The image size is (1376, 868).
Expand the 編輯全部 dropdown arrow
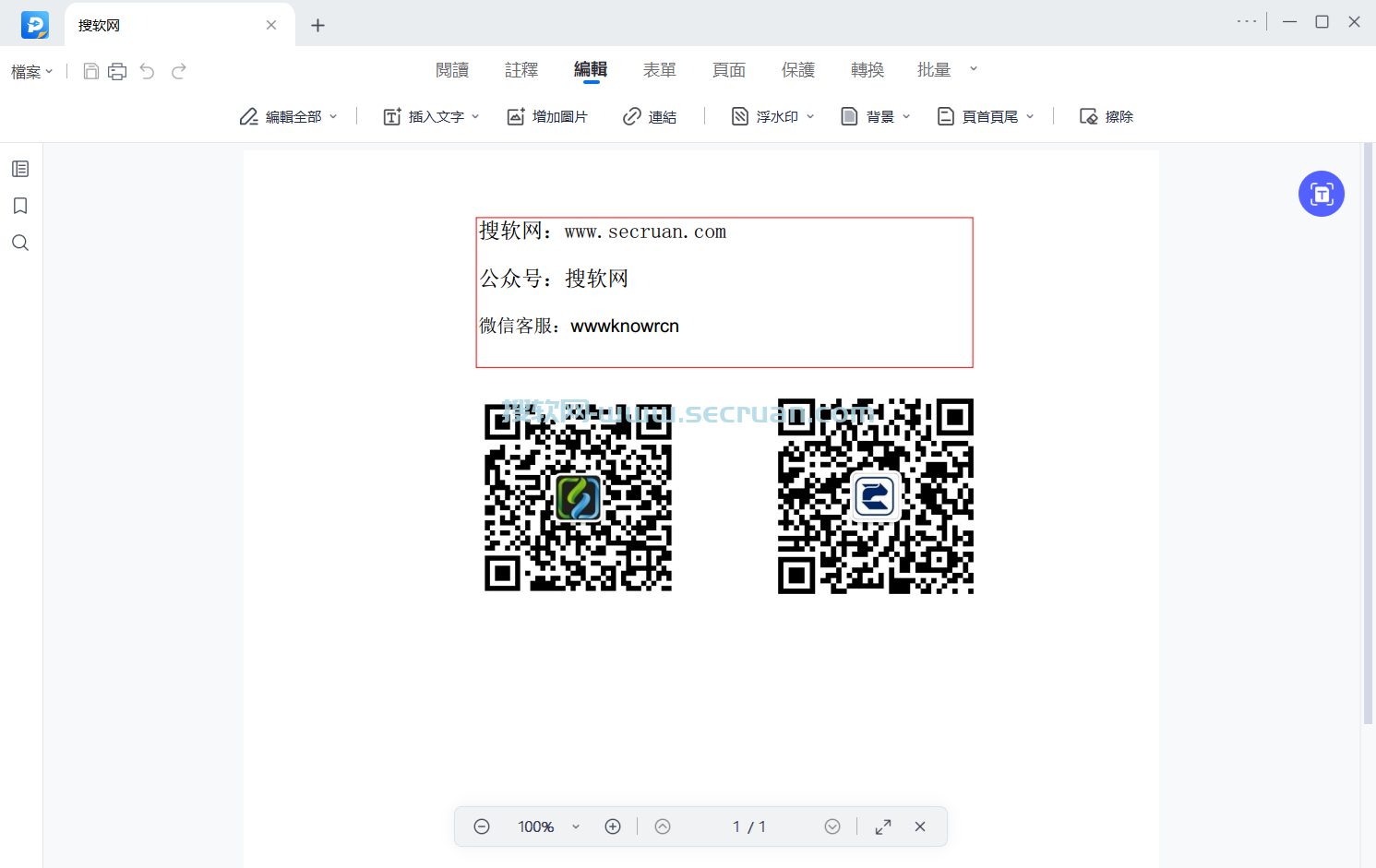pos(333,116)
